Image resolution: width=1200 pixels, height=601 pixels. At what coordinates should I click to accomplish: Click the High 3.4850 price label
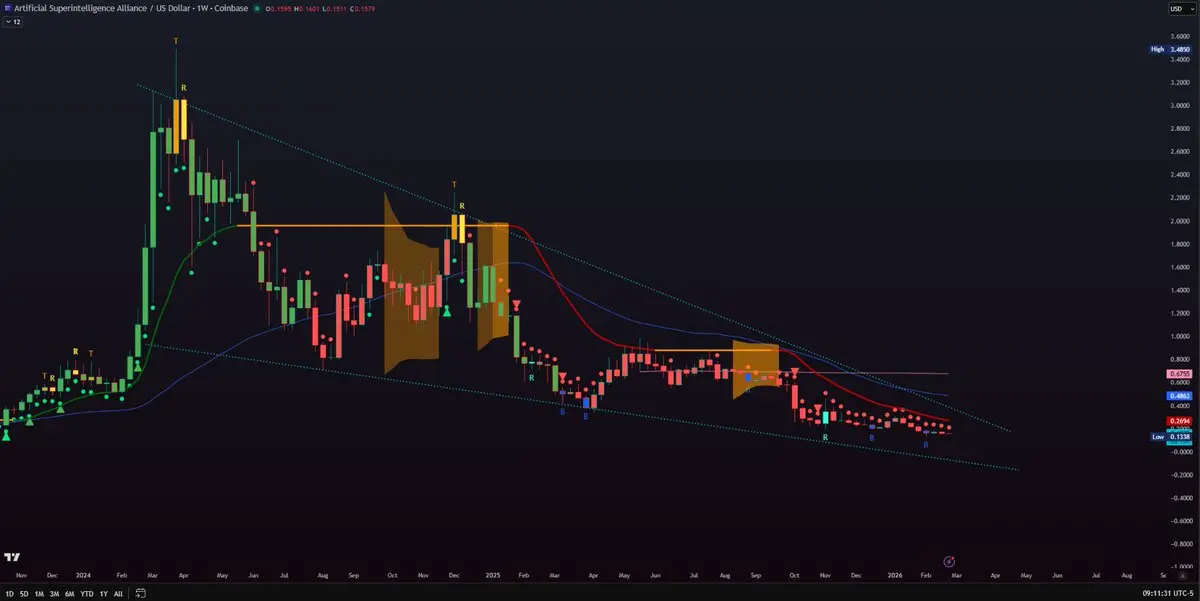point(1170,49)
